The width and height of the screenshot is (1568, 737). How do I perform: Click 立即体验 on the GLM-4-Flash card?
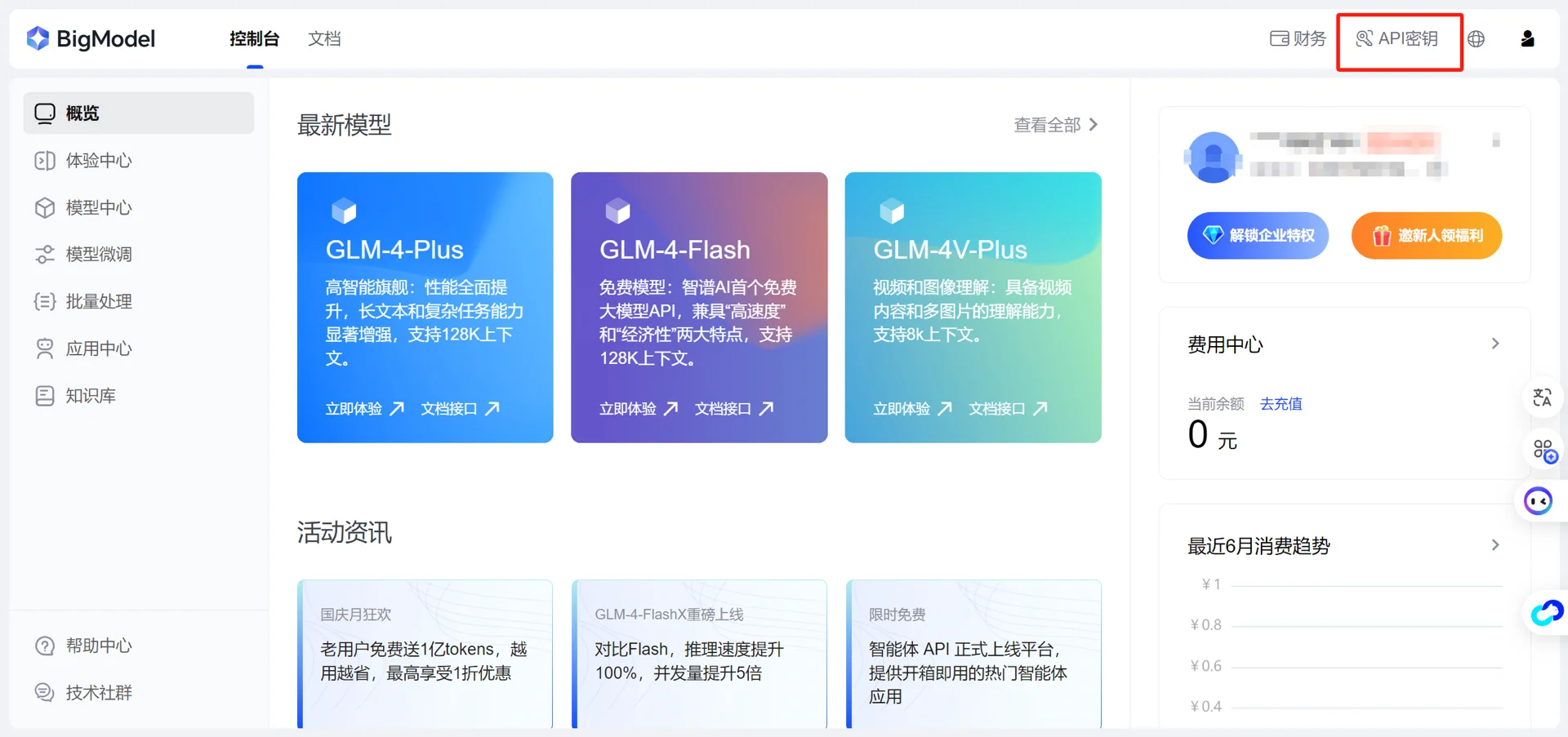(x=627, y=409)
